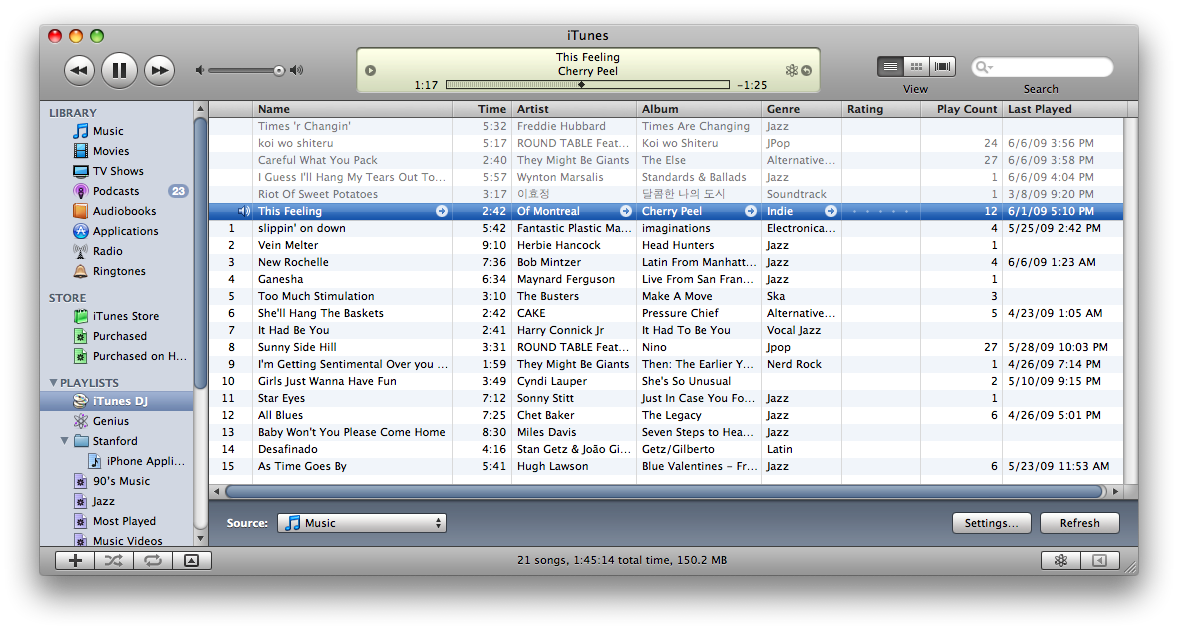Collapse the Playlists section
This screenshot has height=630, width=1178.
[53, 383]
